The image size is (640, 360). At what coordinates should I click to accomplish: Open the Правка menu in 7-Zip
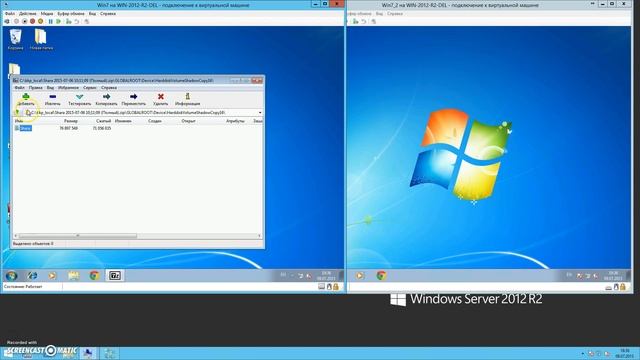(36, 88)
